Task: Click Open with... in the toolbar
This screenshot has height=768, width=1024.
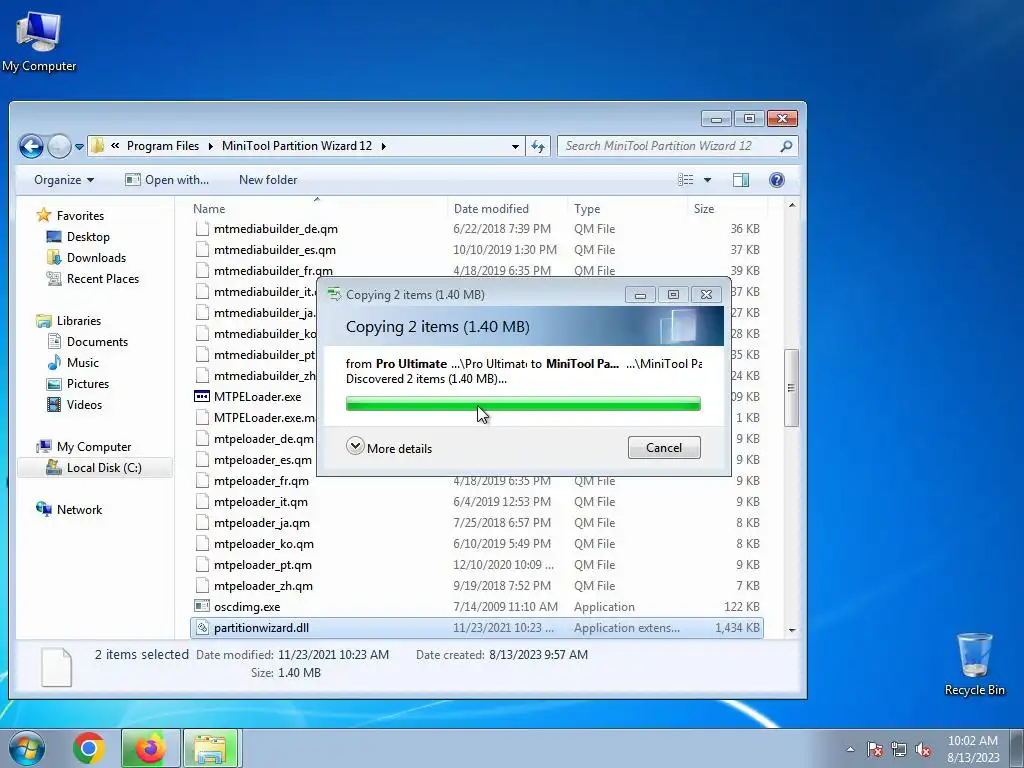Action: [x=167, y=180]
